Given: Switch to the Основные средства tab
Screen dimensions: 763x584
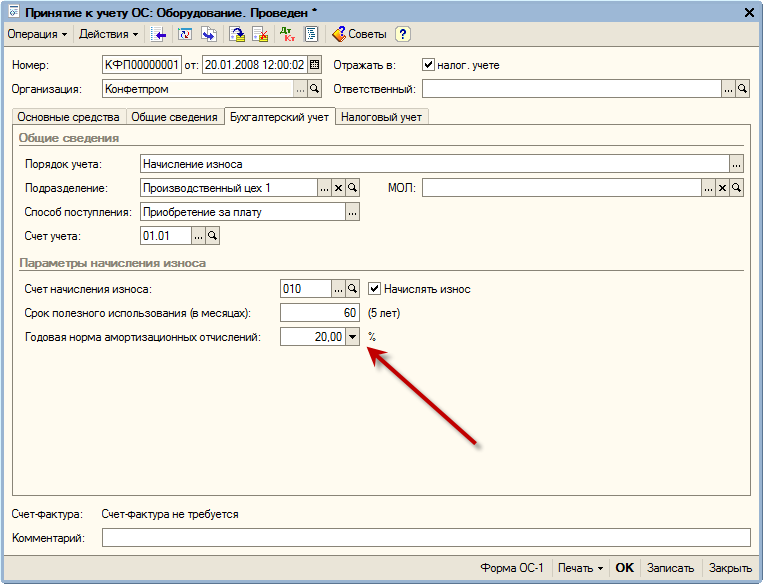Looking at the screenshot, I should [x=68, y=117].
